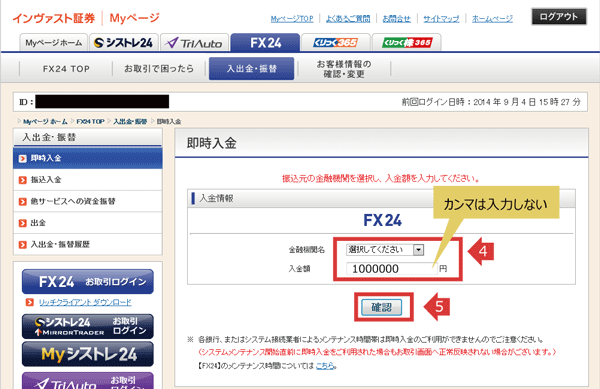Open the MyページTOP header link
The image size is (600, 389).
(x=292, y=18)
